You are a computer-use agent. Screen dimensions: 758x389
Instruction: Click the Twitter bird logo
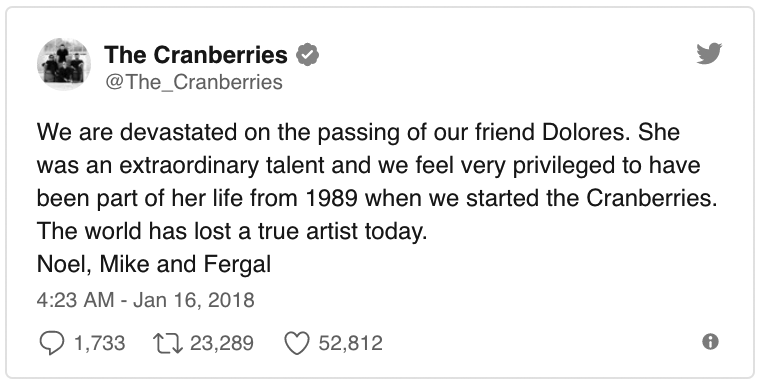[x=709, y=53]
